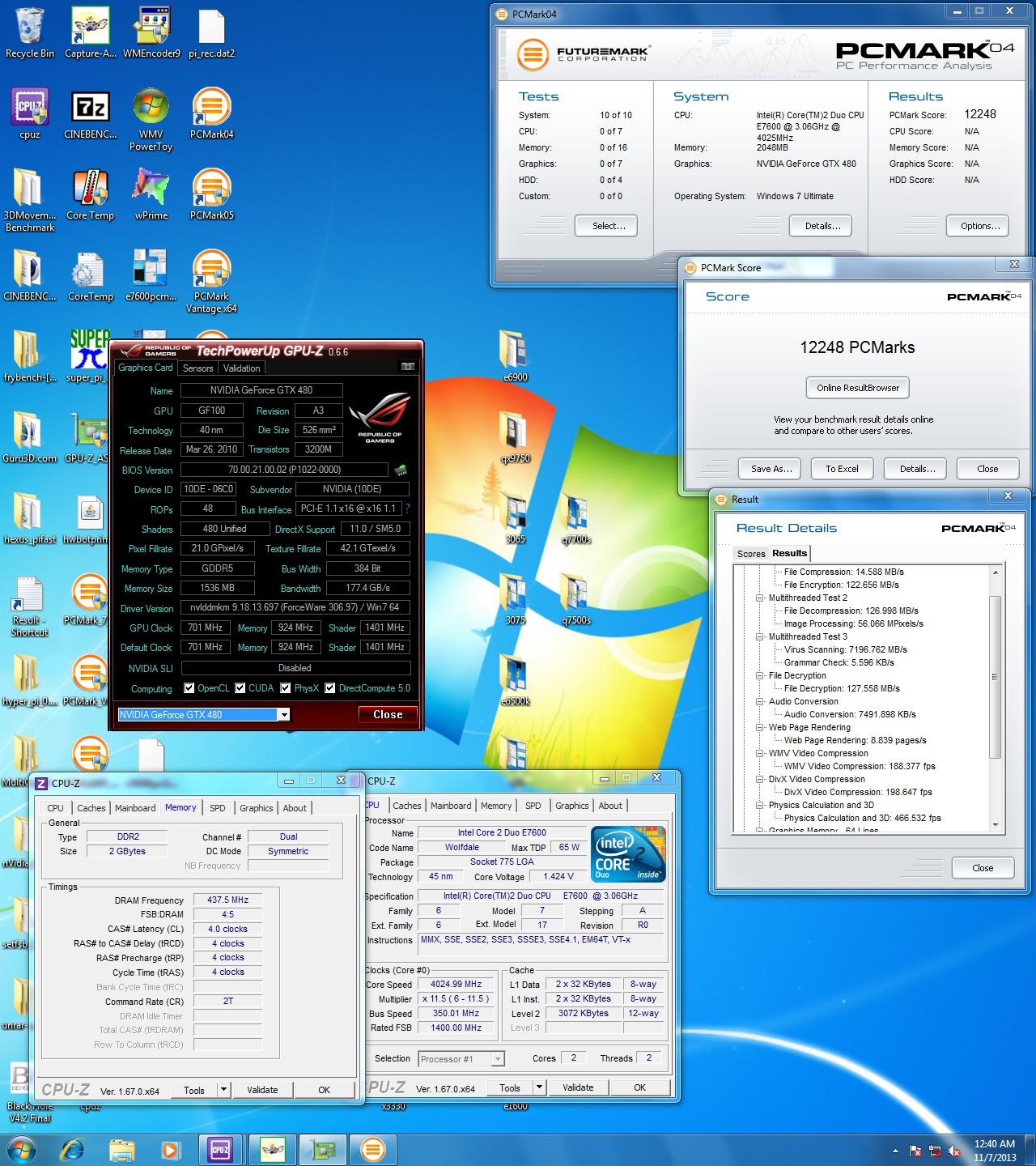The width and height of the screenshot is (1036, 1166).
Task: Switch to PCMark04 taskbar button
Action: coord(372,1149)
